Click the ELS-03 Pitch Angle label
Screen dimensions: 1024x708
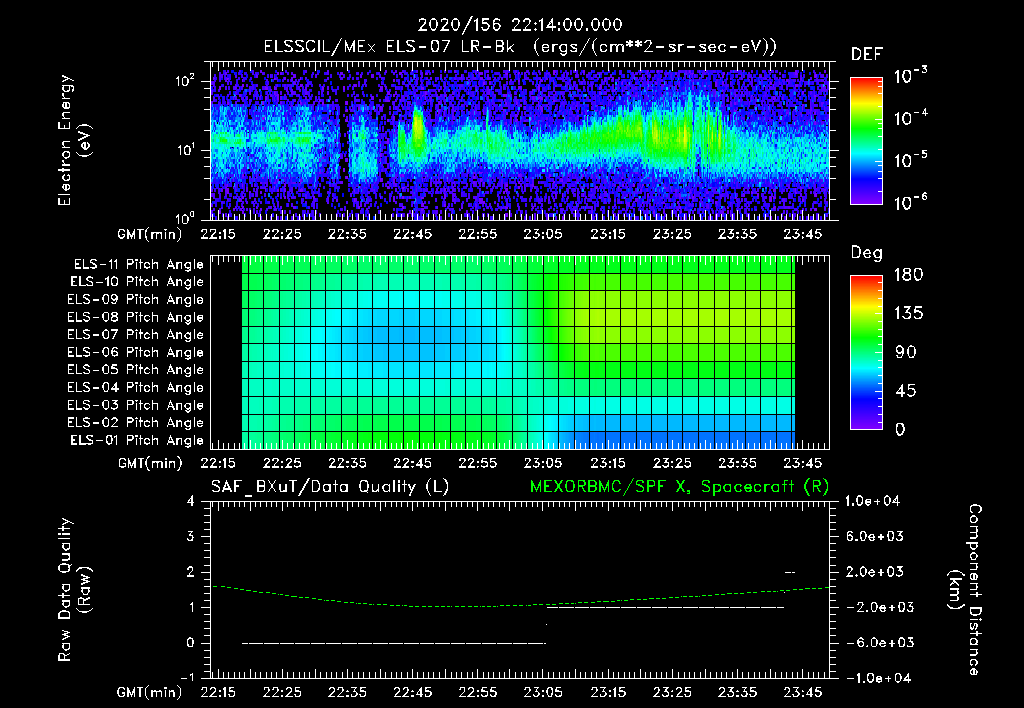136,406
